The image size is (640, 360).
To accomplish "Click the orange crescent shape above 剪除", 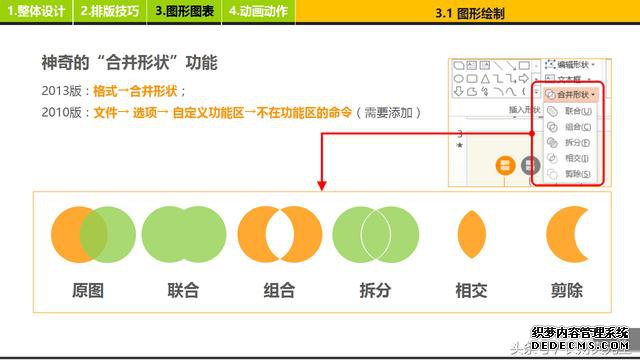I will pyautogui.click(x=567, y=234).
